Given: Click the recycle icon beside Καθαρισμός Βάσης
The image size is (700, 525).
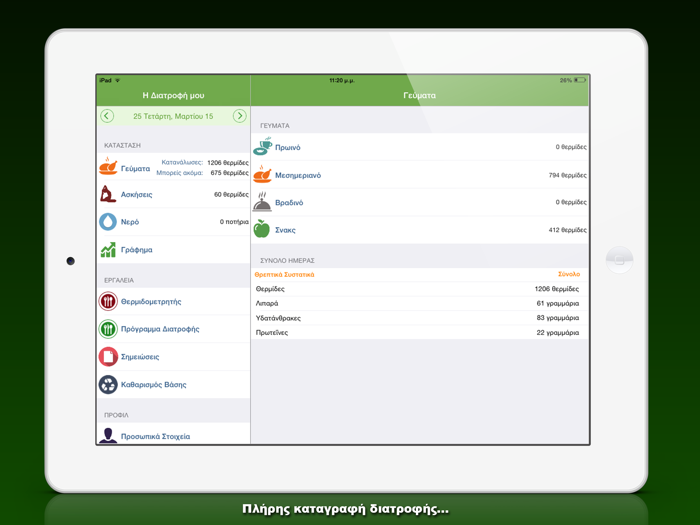Looking at the screenshot, I should (108, 384).
